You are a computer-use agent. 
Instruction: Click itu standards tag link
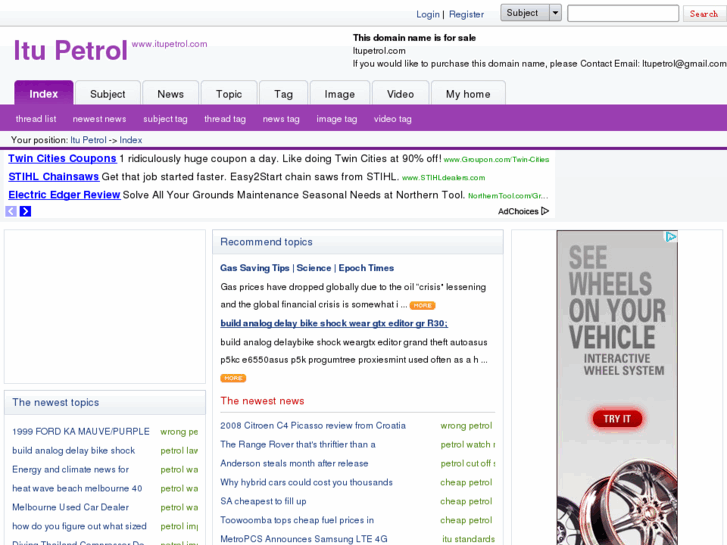pos(468,539)
